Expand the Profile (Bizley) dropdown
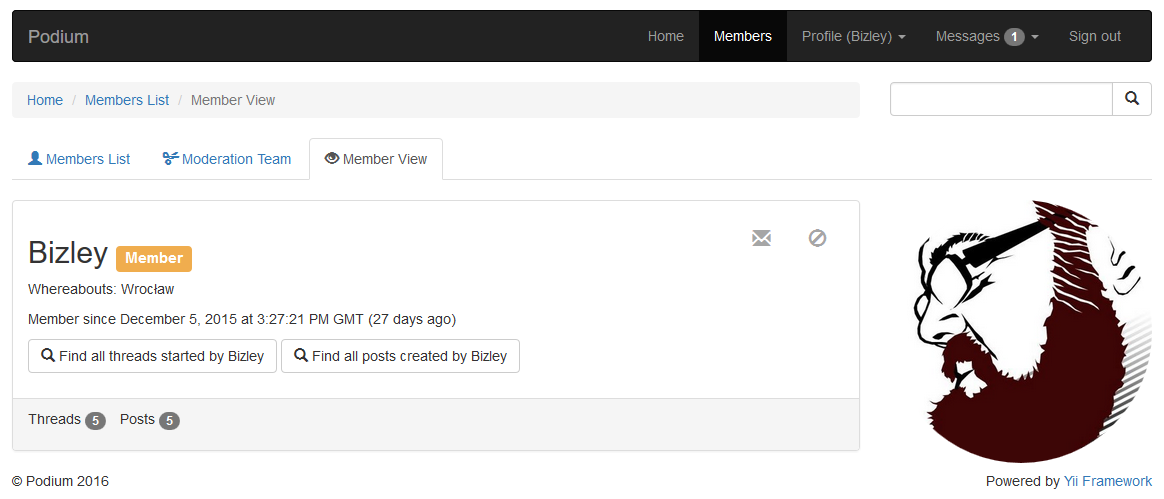 click(854, 36)
